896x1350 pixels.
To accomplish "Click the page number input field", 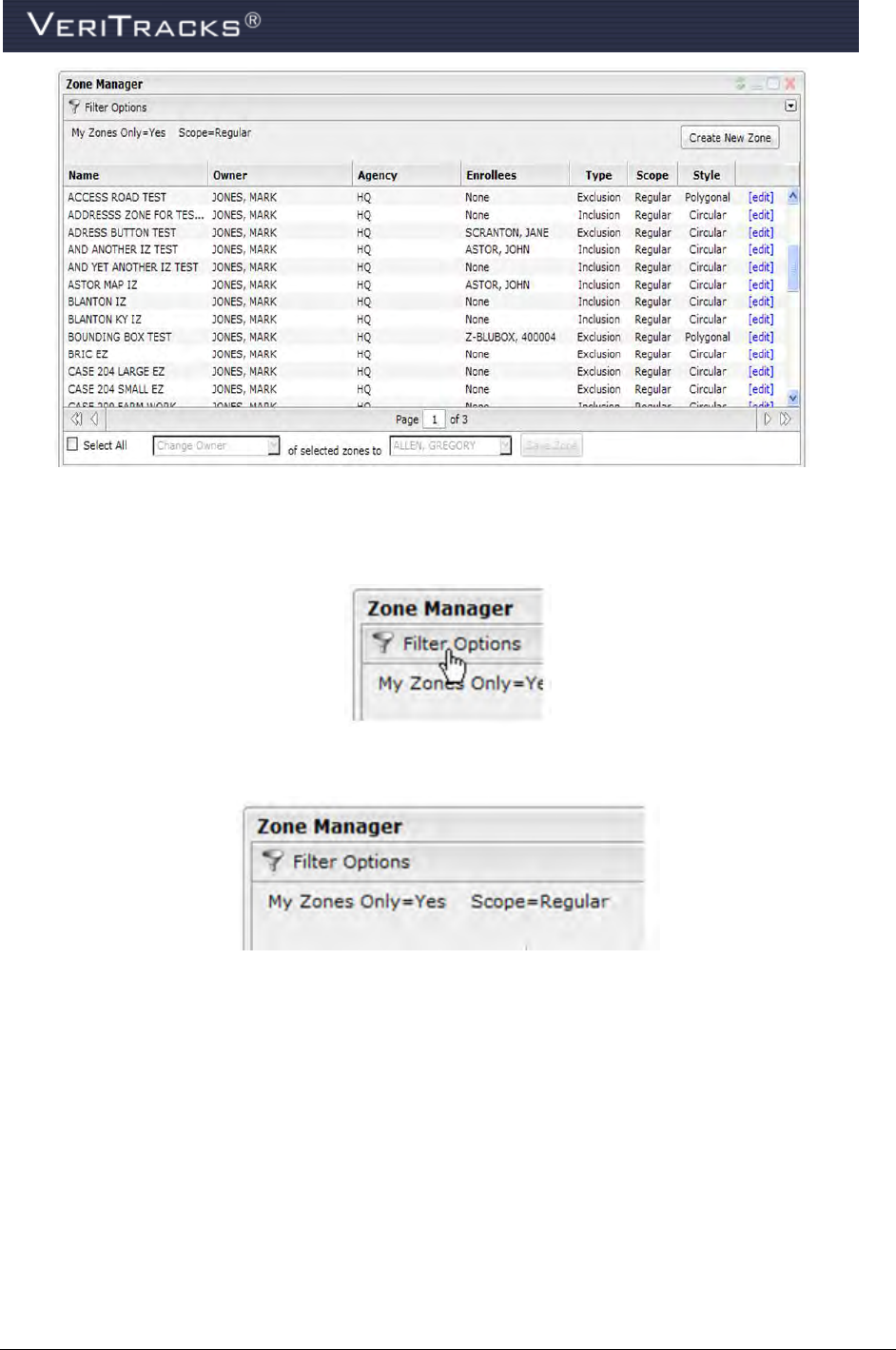I will 435,419.
